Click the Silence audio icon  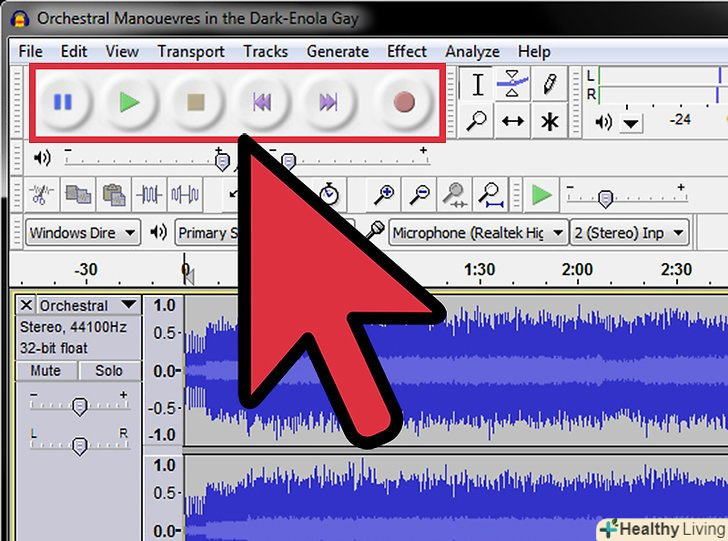coord(185,194)
